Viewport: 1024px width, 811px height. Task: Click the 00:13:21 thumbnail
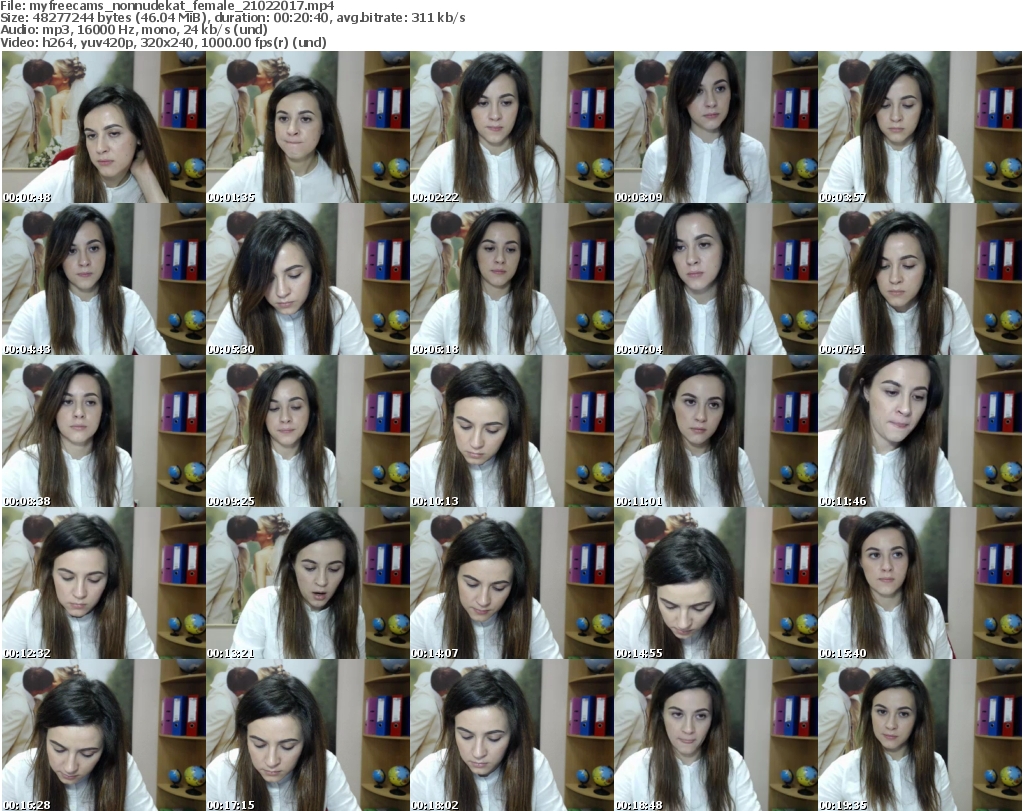(308, 583)
